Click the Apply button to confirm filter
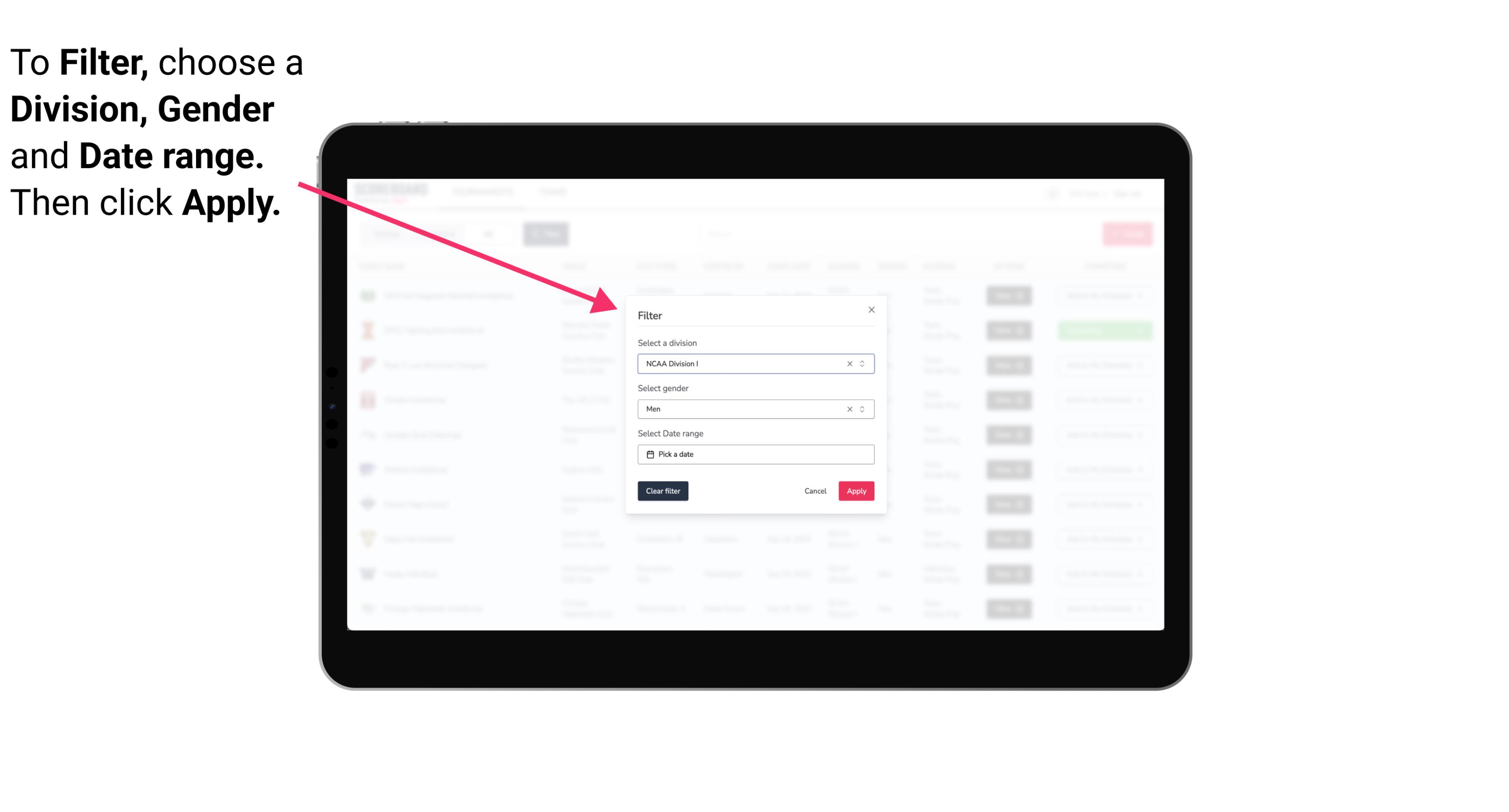Image resolution: width=1509 pixels, height=812 pixels. tap(855, 491)
